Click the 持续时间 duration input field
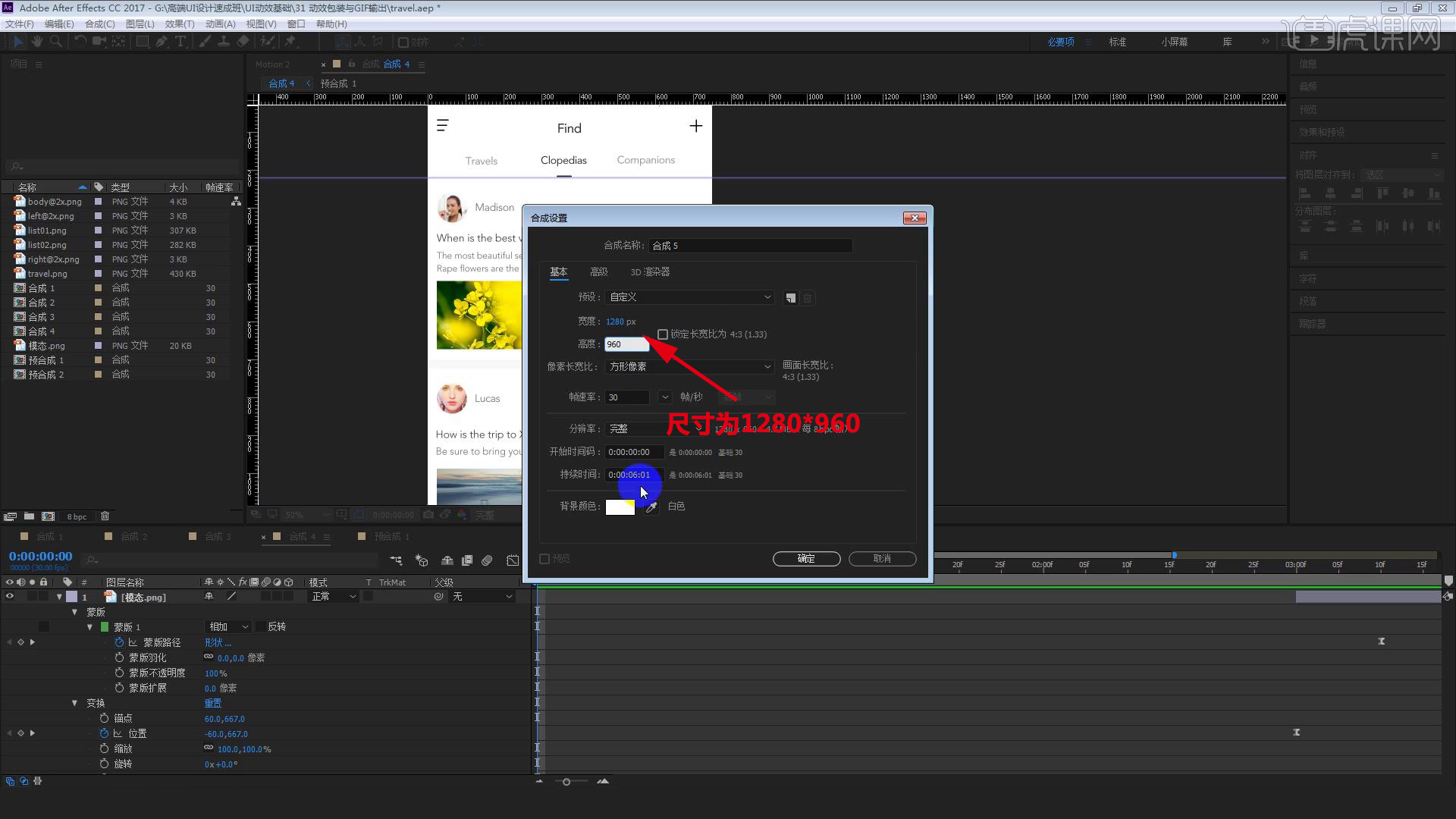This screenshot has height=819, width=1456. 632,475
